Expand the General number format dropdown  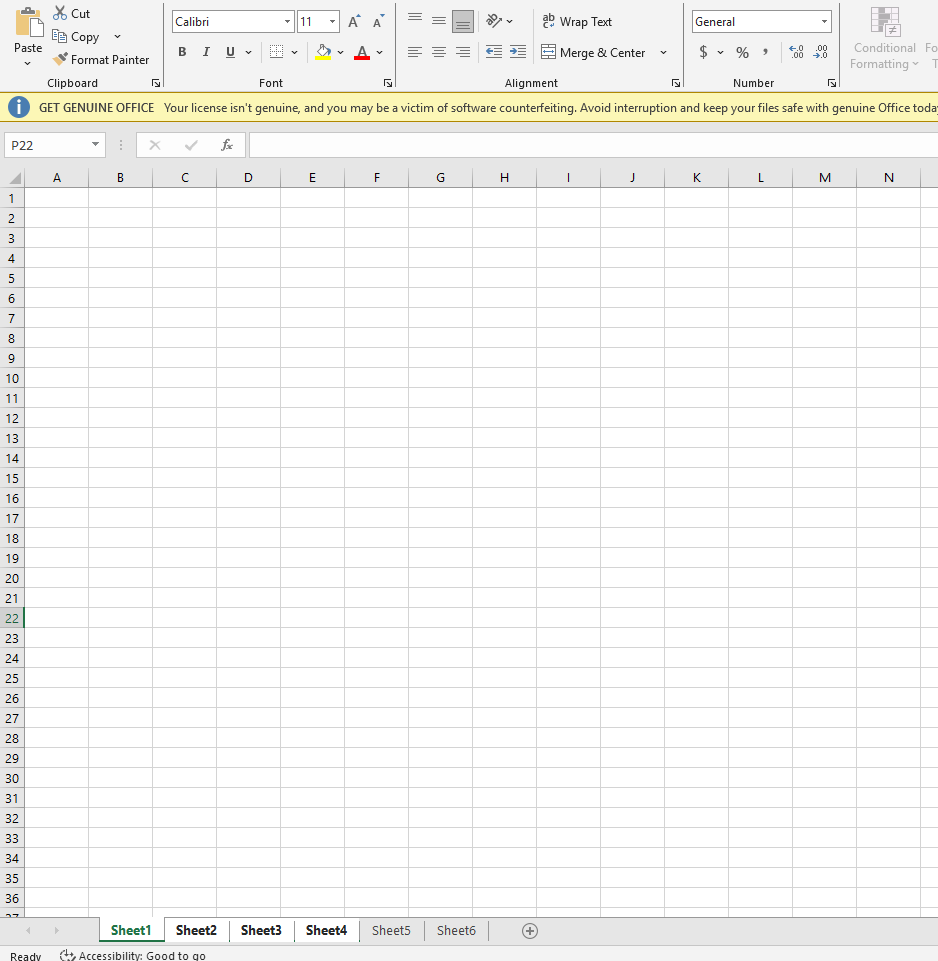pyautogui.click(x=824, y=22)
